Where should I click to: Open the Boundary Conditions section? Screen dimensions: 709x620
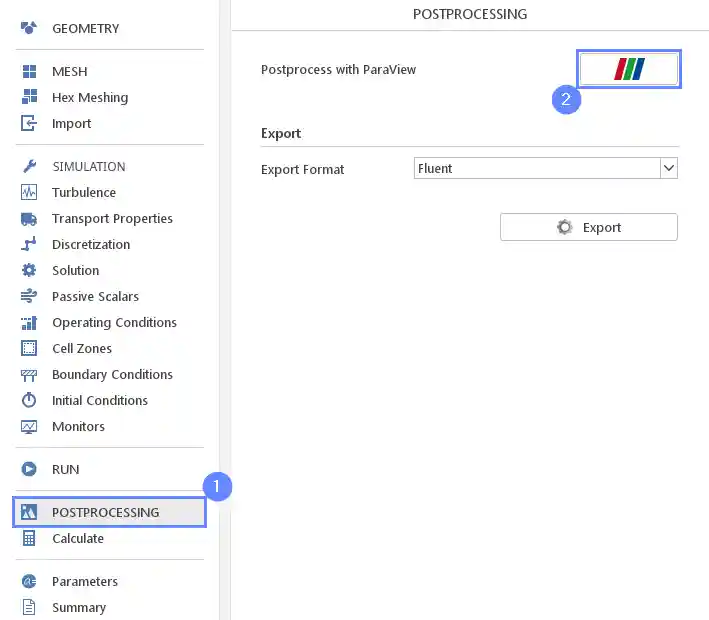(112, 374)
